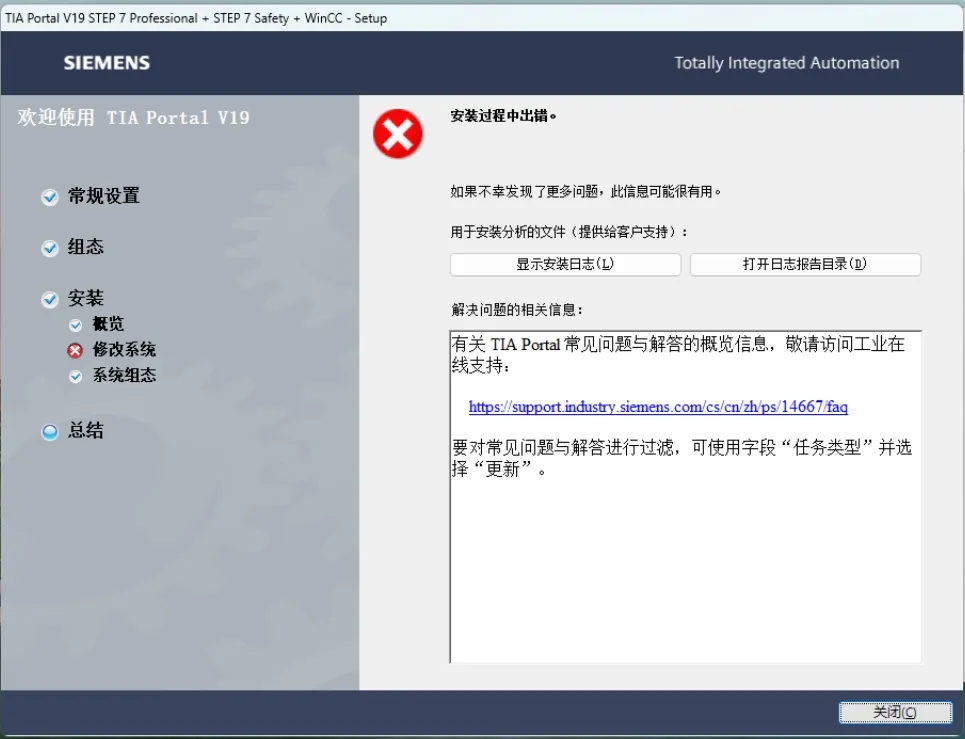Viewport: 965px width, 739px height.
Task: Click the large red error X icon
Action: 398,134
